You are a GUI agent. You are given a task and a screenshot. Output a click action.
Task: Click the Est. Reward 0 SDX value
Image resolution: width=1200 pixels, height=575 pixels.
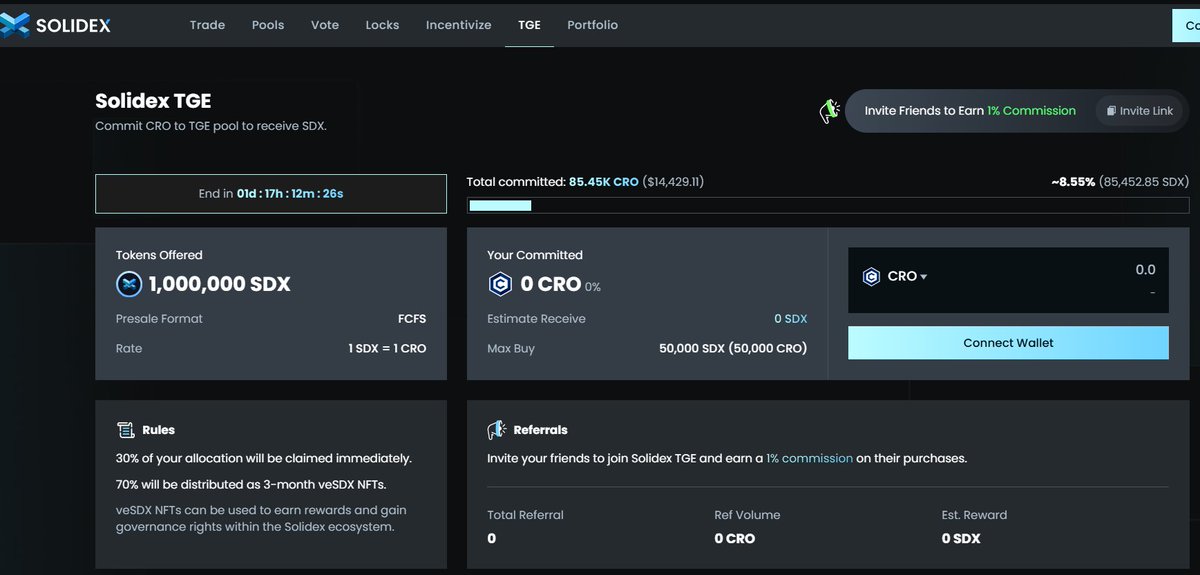[x=961, y=538]
